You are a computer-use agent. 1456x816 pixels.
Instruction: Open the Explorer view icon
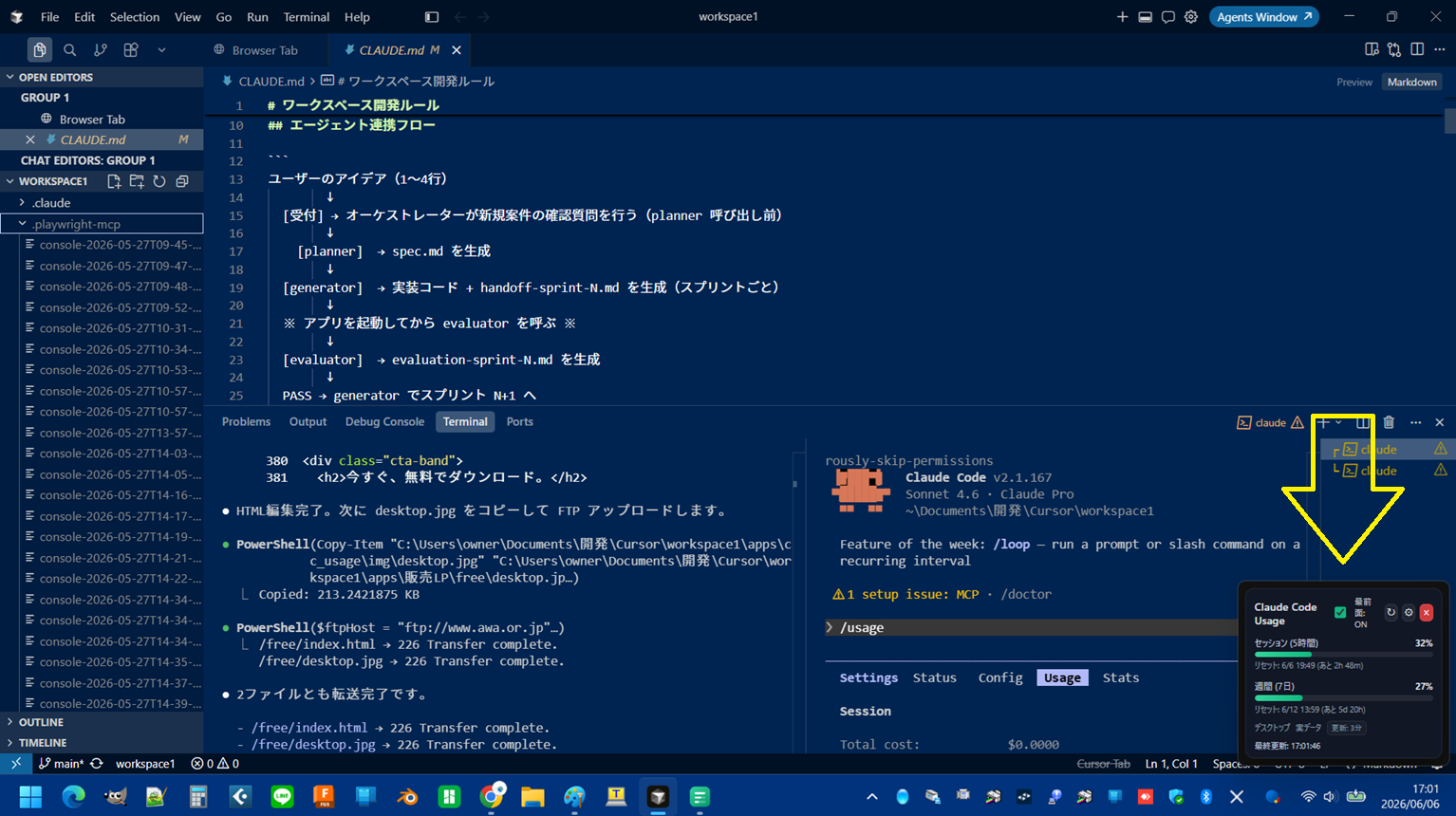coord(40,49)
